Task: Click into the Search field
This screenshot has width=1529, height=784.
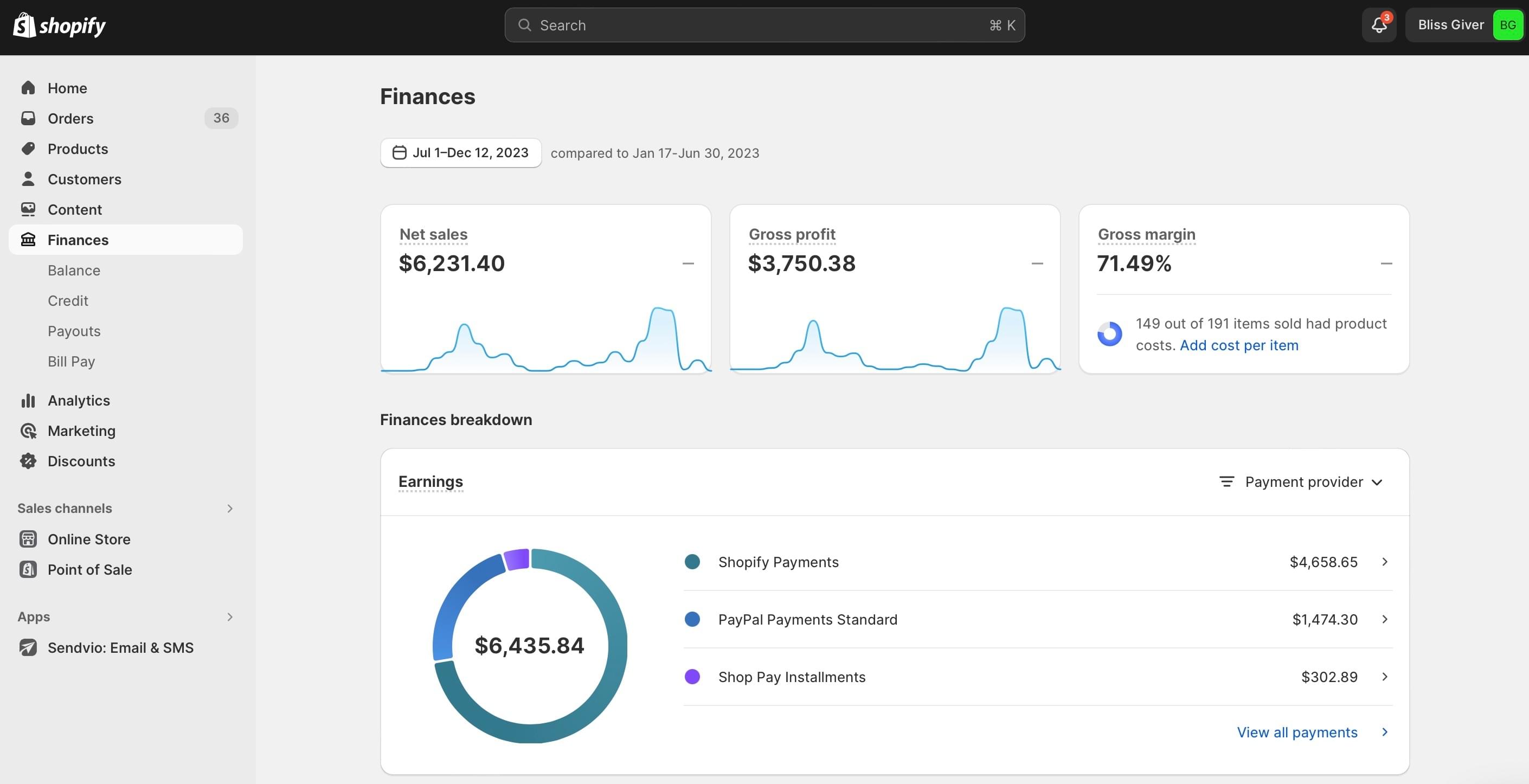Action: click(764, 25)
